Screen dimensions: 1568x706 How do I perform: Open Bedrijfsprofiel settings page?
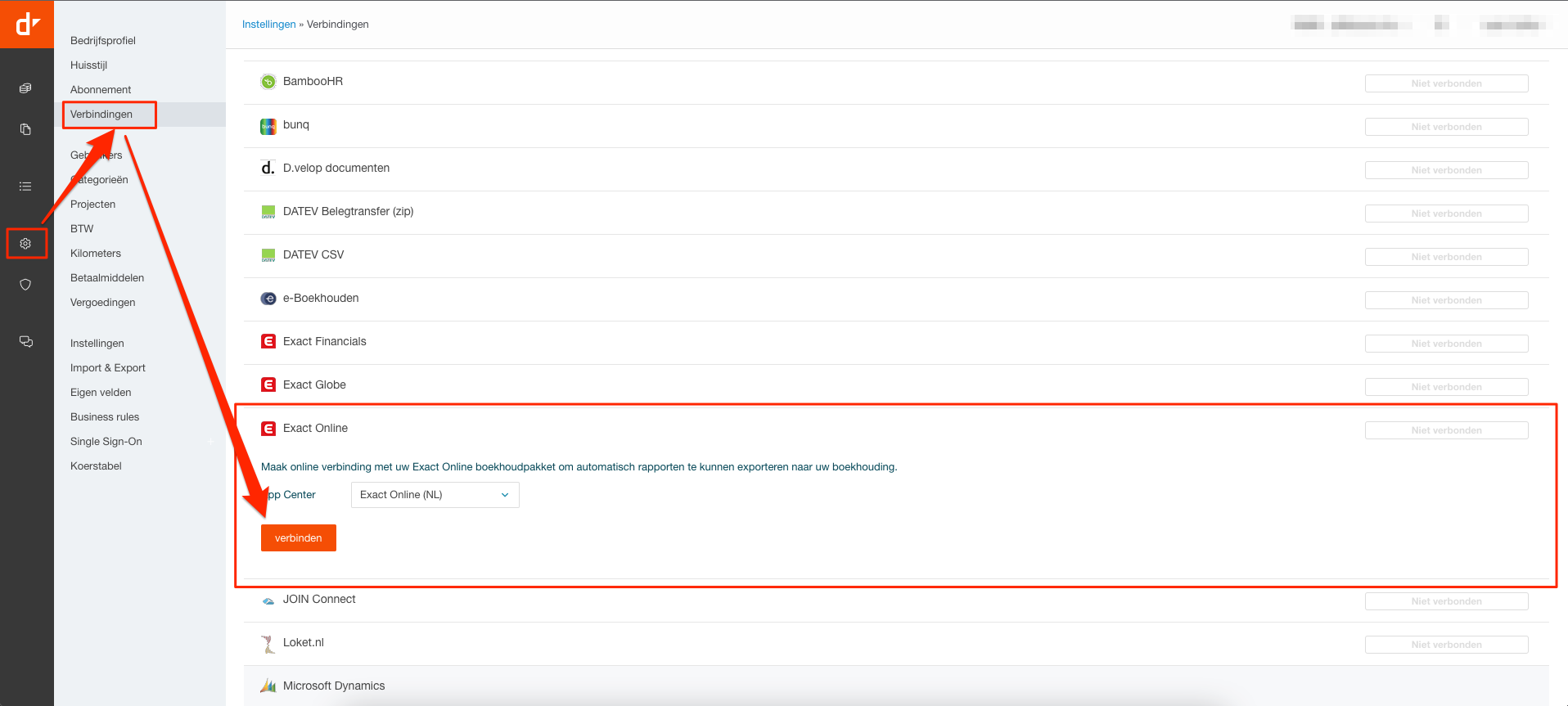tap(103, 40)
